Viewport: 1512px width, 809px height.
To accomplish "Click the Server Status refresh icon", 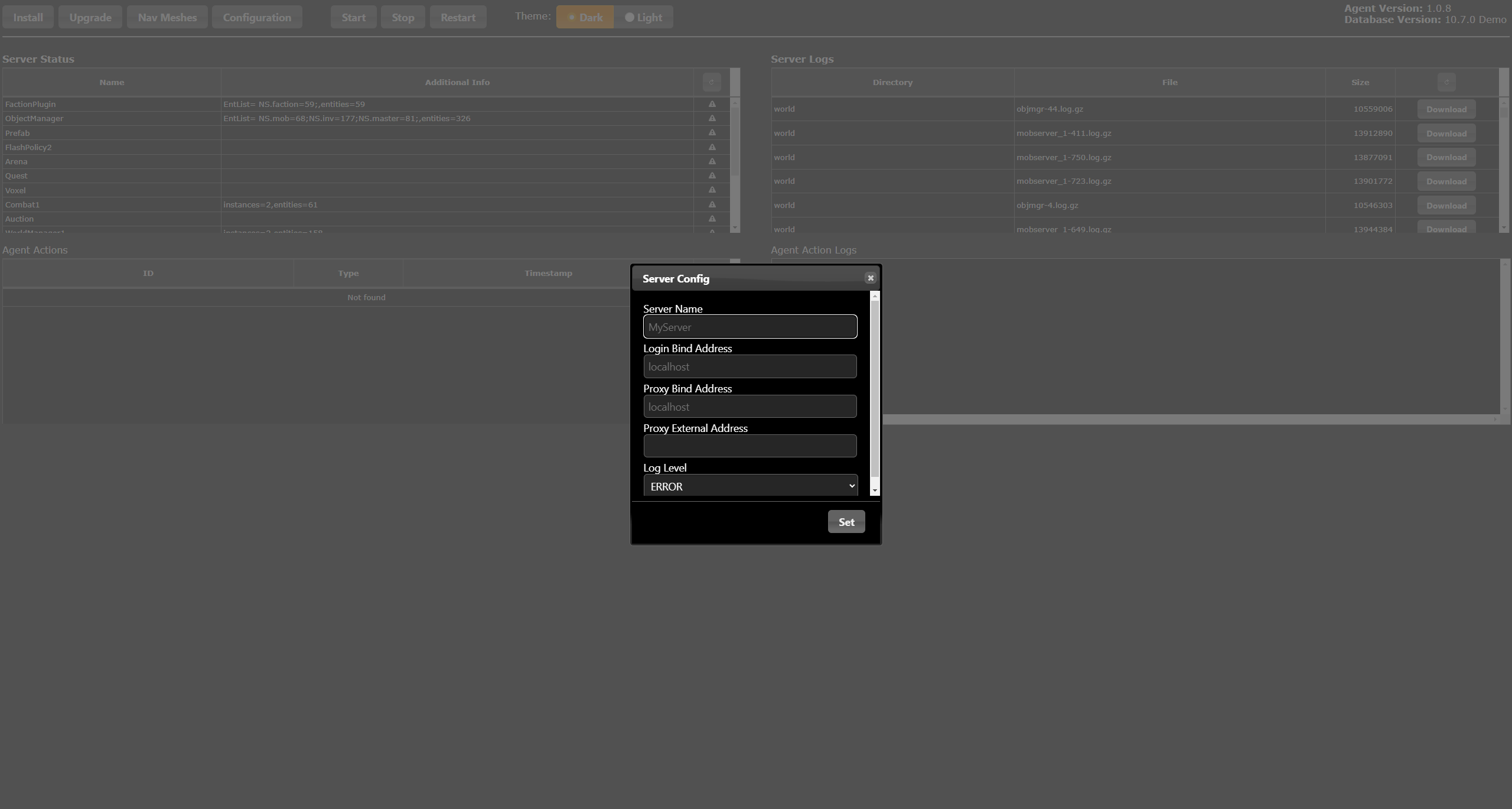I will (x=711, y=82).
